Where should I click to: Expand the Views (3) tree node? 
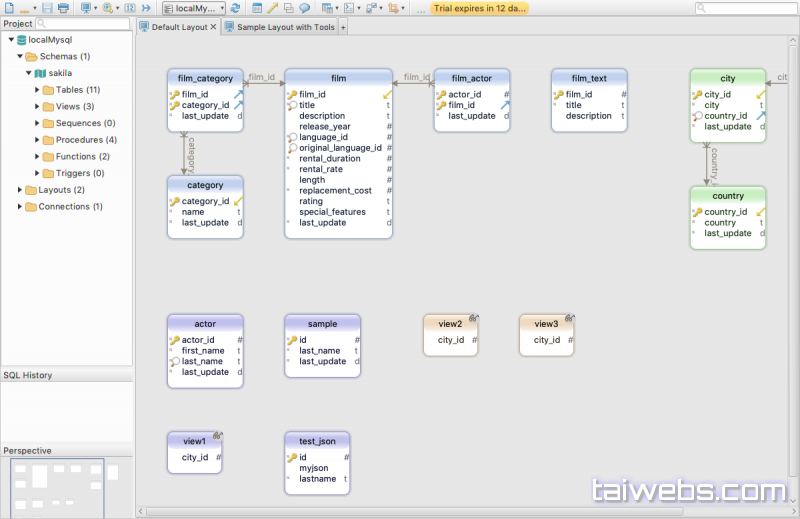click(x=38, y=106)
